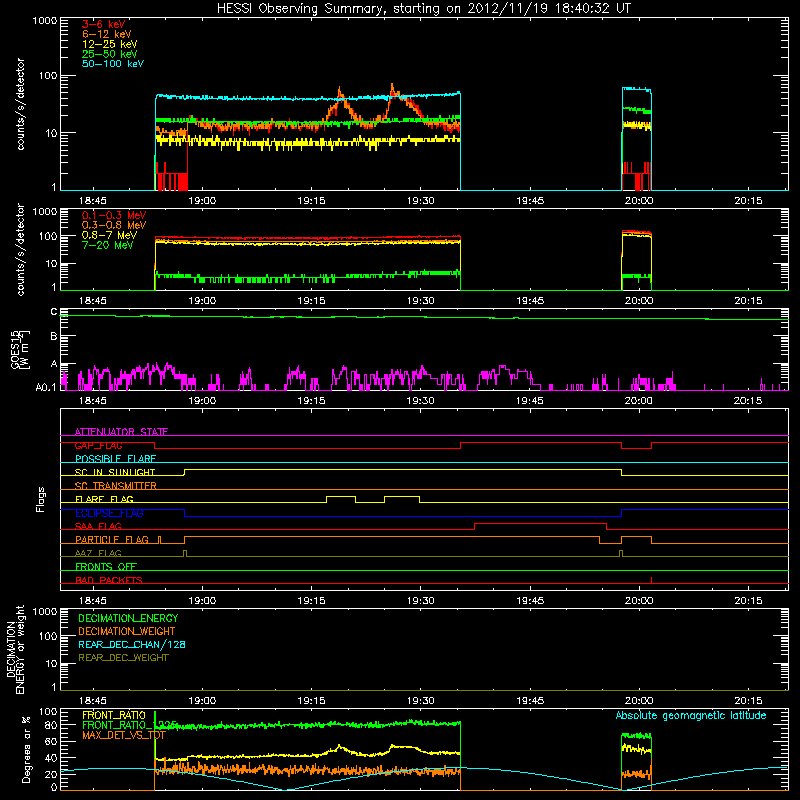Select the BAD_PACKETS label
Screen dimensions: 800x800
[x=109, y=580]
